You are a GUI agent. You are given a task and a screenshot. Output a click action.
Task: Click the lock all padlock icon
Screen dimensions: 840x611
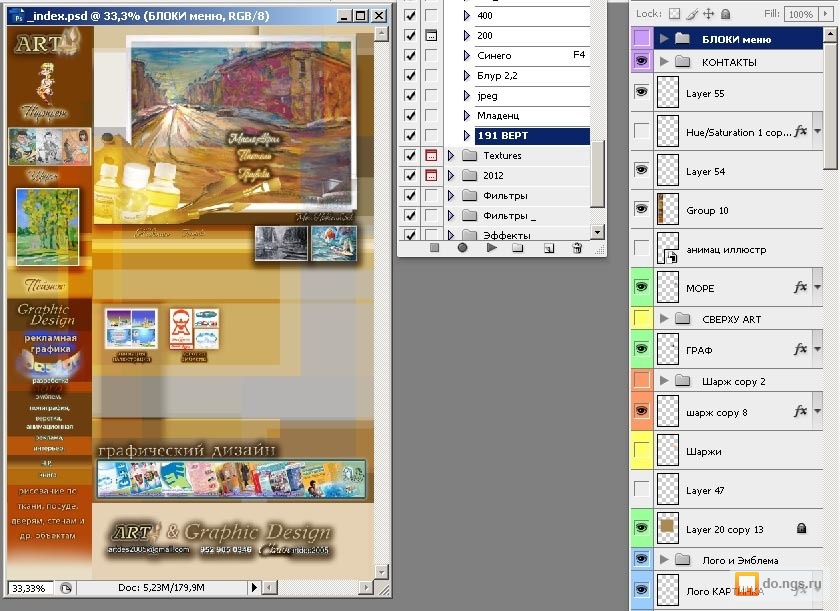(x=725, y=14)
